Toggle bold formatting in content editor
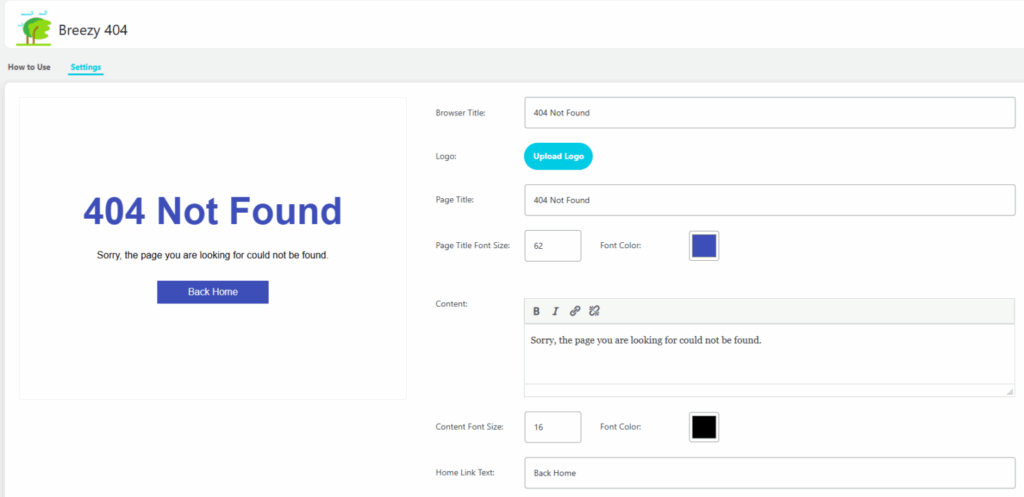 [x=536, y=311]
